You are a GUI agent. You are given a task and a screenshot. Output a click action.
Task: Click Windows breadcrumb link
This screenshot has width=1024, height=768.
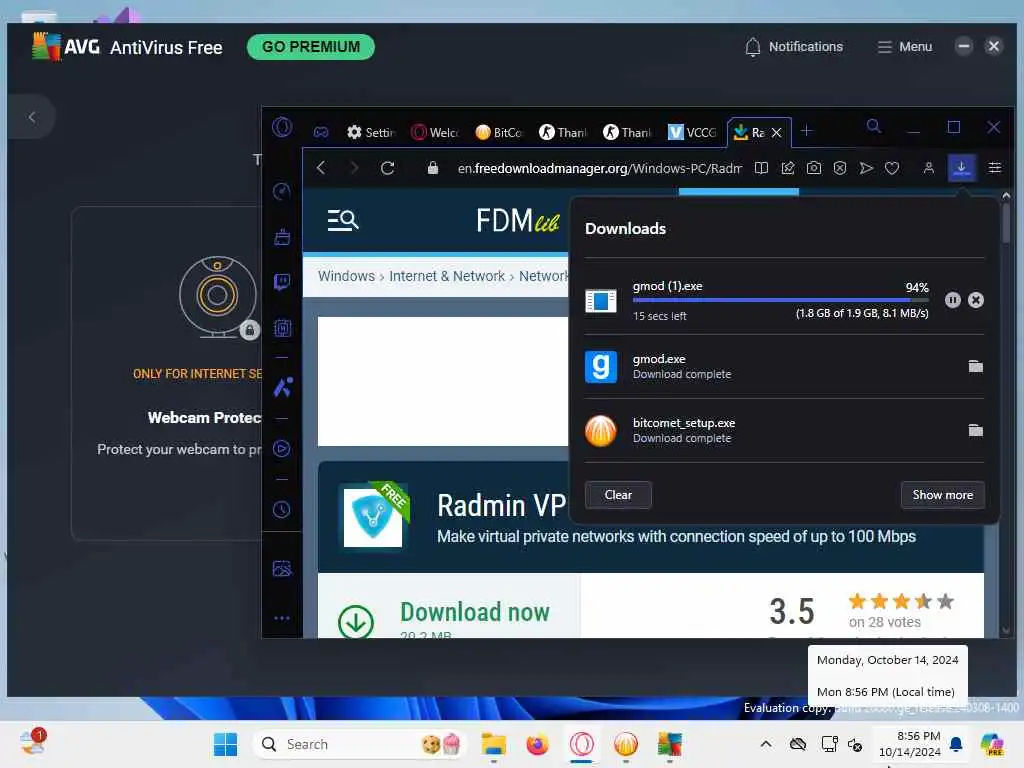click(x=346, y=276)
